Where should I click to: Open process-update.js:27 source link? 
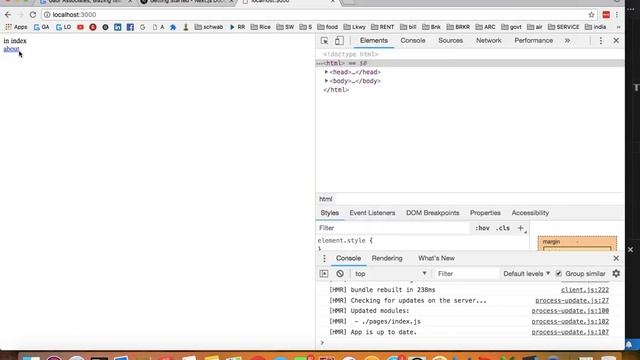coord(572,300)
